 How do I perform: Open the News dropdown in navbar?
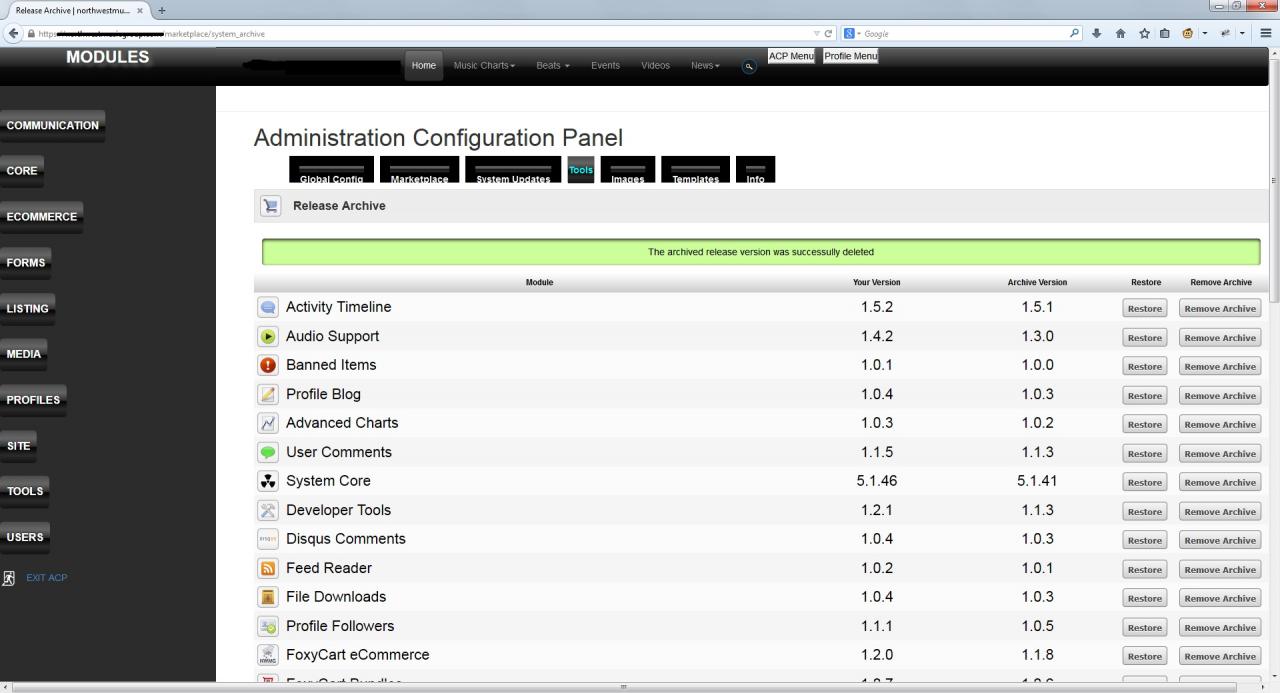click(x=705, y=66)
